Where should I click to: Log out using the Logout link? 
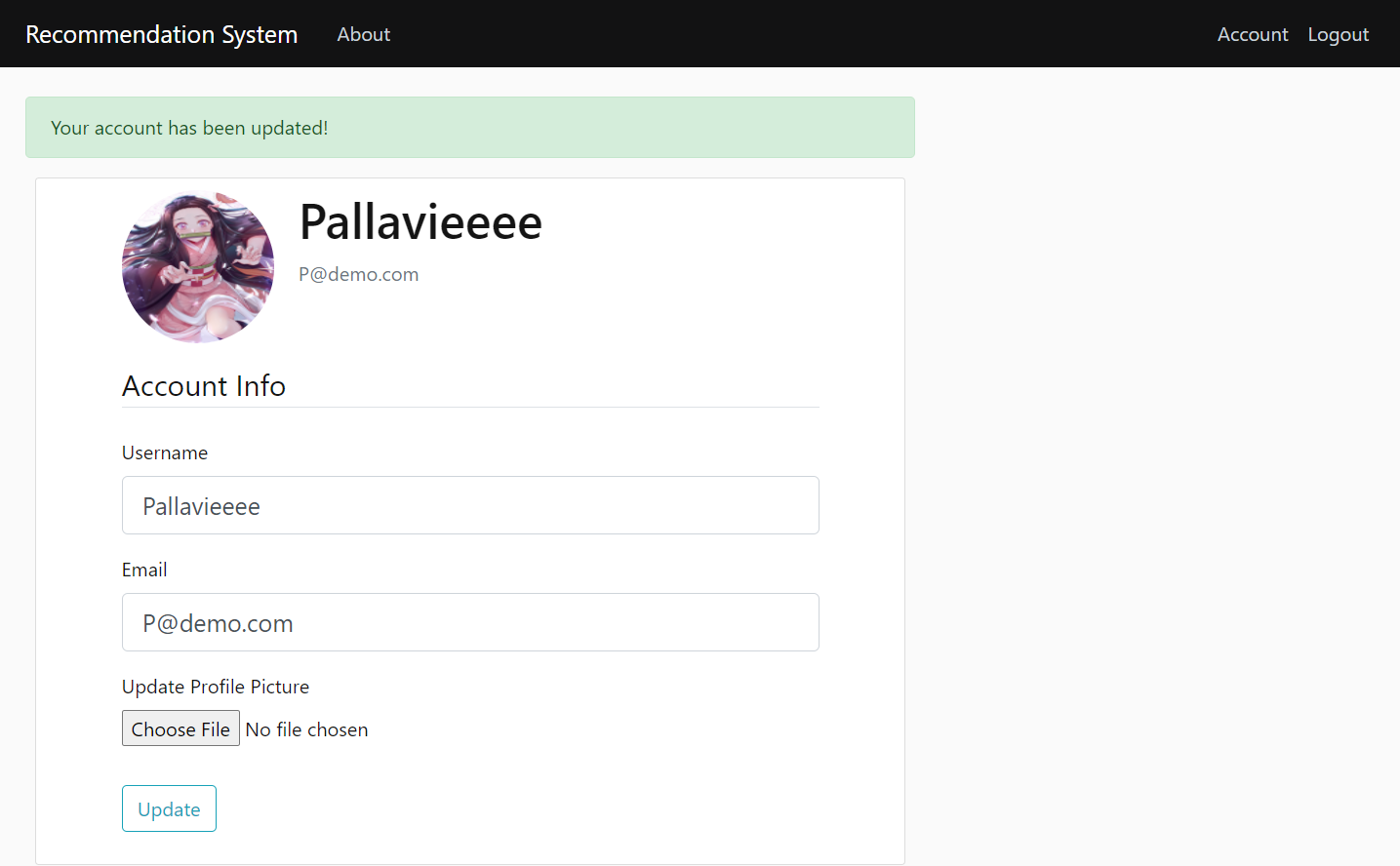[x=1339, y=34]
